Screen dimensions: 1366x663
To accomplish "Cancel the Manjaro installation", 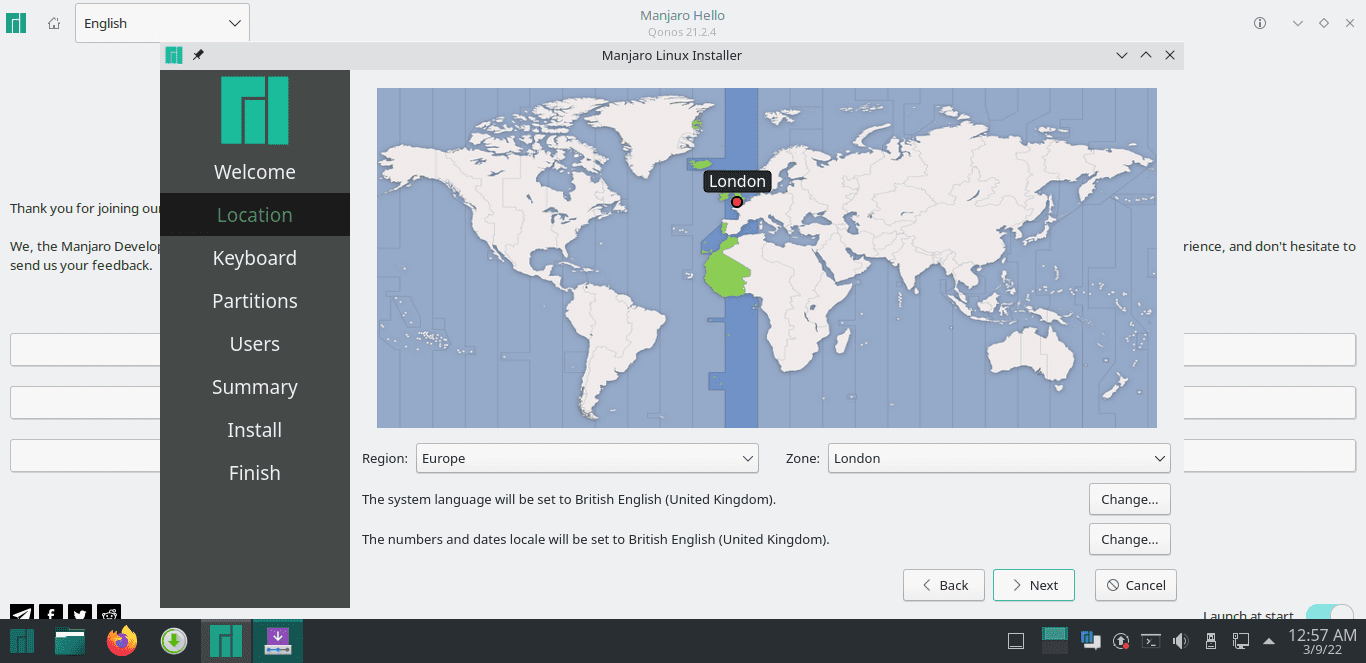I will coord(1136,585).
